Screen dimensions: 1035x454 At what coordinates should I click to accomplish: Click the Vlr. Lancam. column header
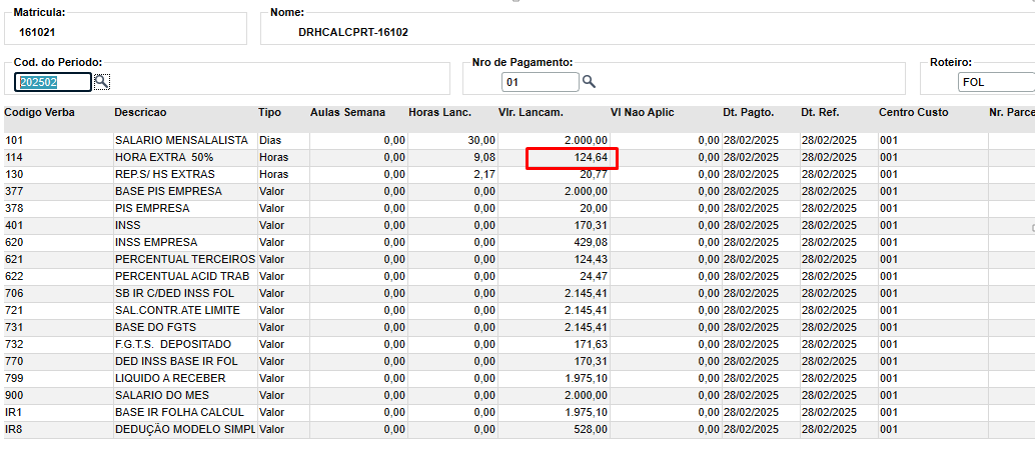click(531, 112)
